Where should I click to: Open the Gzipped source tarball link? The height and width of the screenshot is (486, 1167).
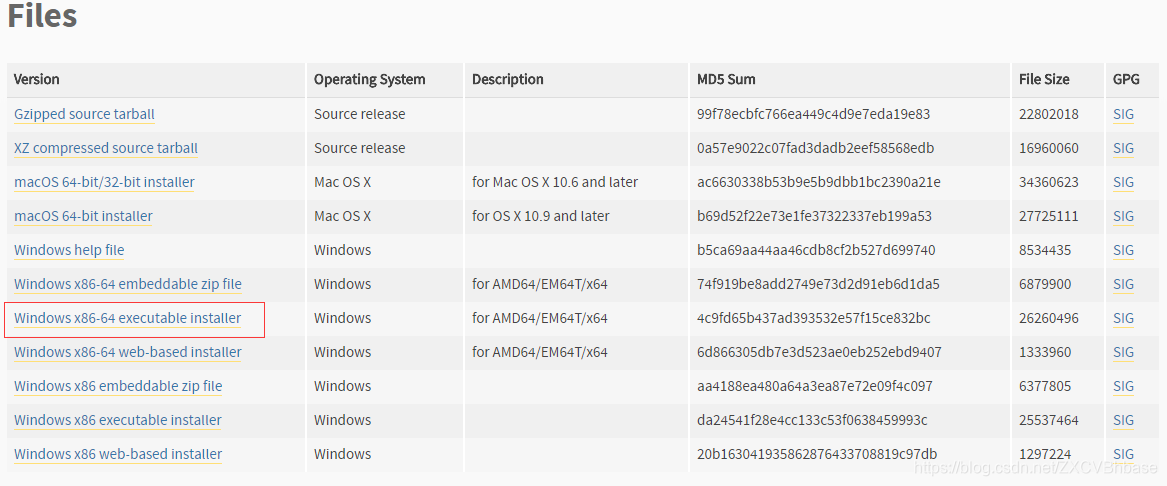[84, 115]
